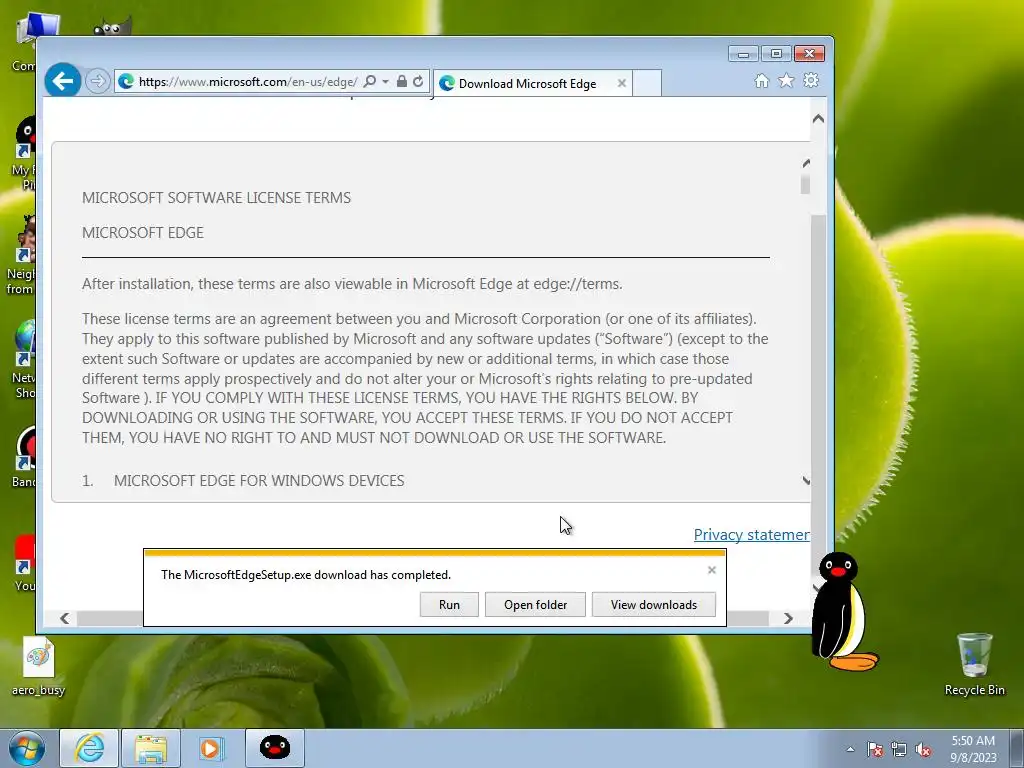Open the address bar autocomplete dropdown arrow
The image size is (1024, 768).
385,82
